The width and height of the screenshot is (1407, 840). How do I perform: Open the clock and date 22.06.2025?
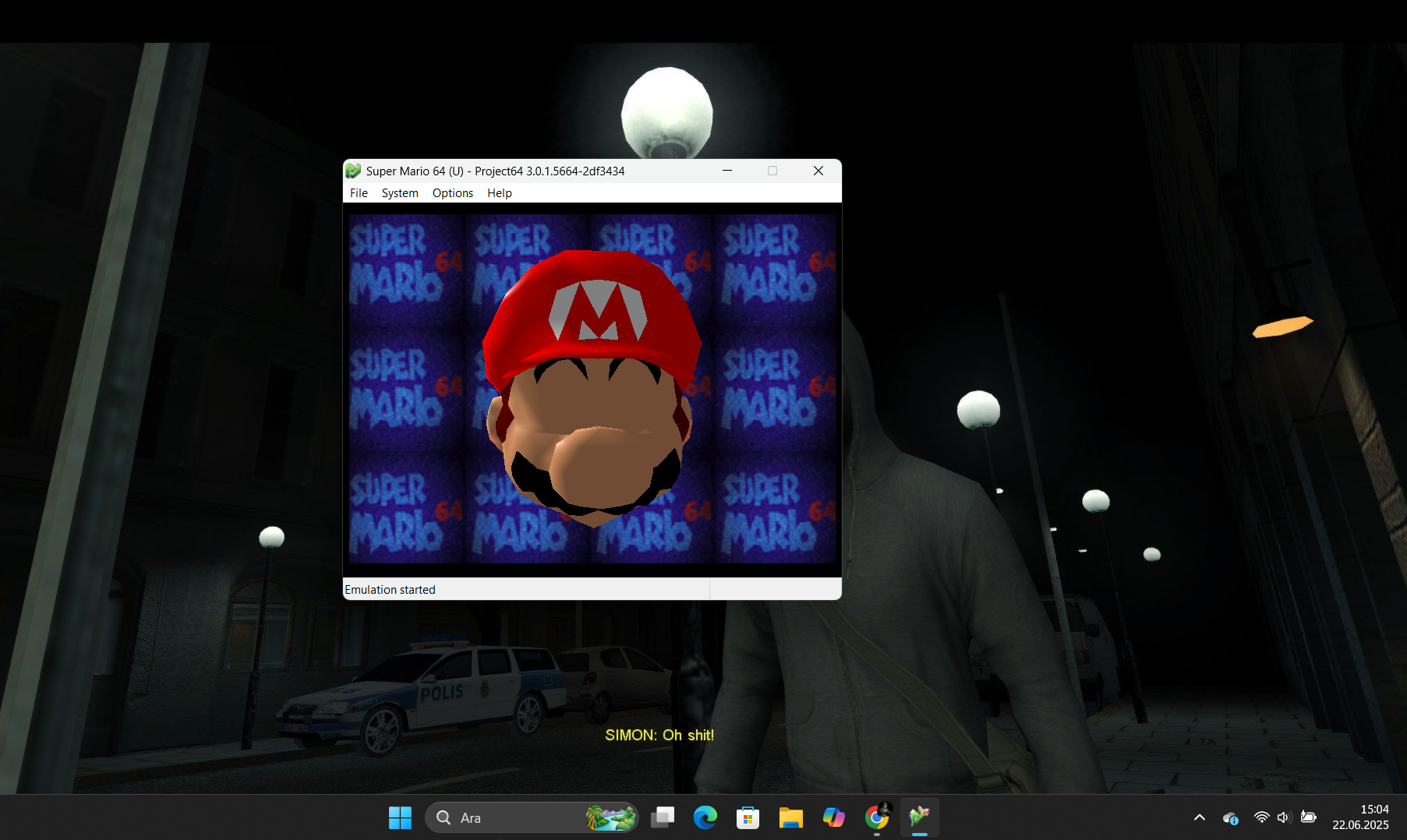point(1361,817)
